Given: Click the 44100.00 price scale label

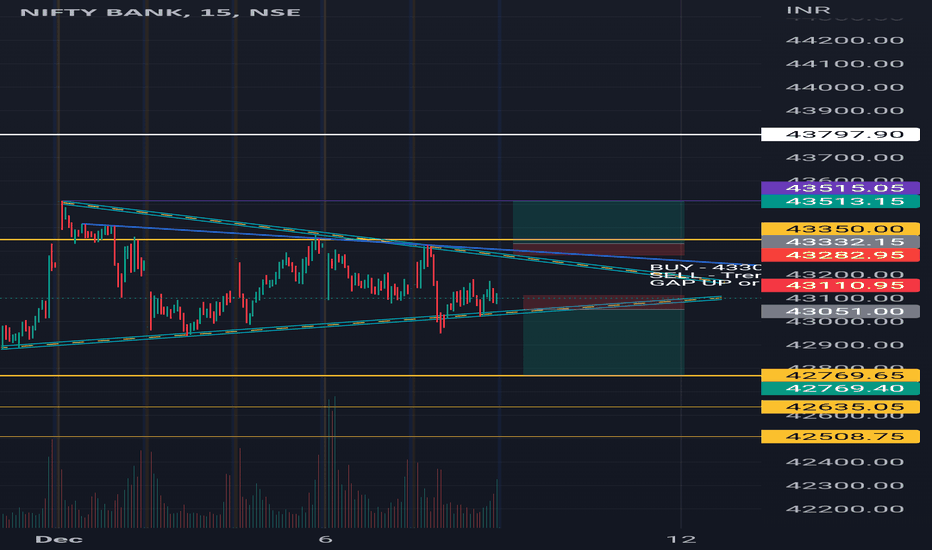Looking at the screenshot, I should (845, 64).
